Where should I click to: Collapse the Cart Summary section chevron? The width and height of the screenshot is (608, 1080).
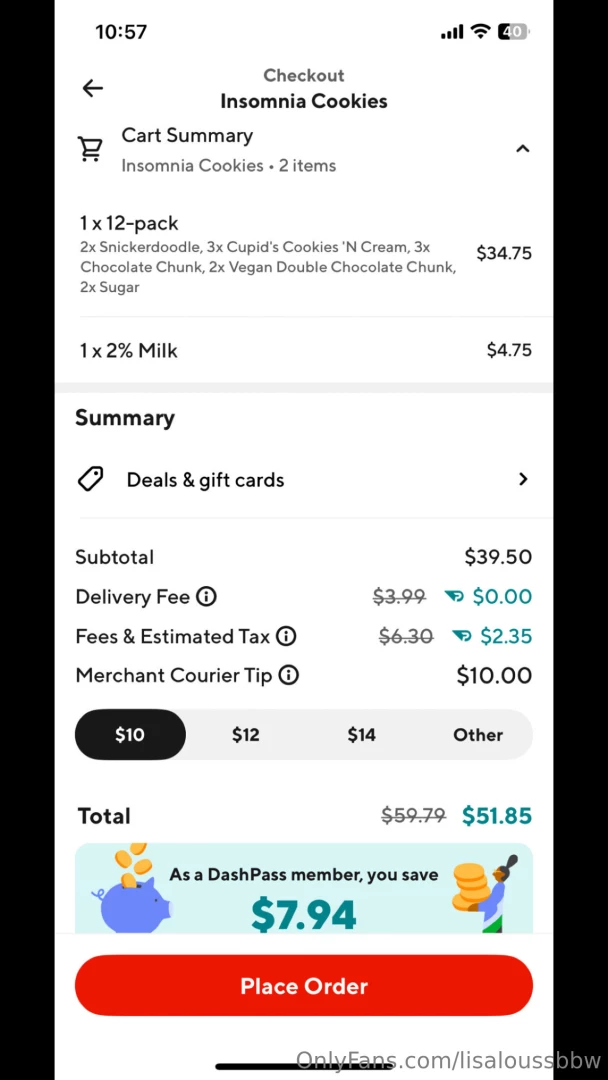[x=522, y=148]
